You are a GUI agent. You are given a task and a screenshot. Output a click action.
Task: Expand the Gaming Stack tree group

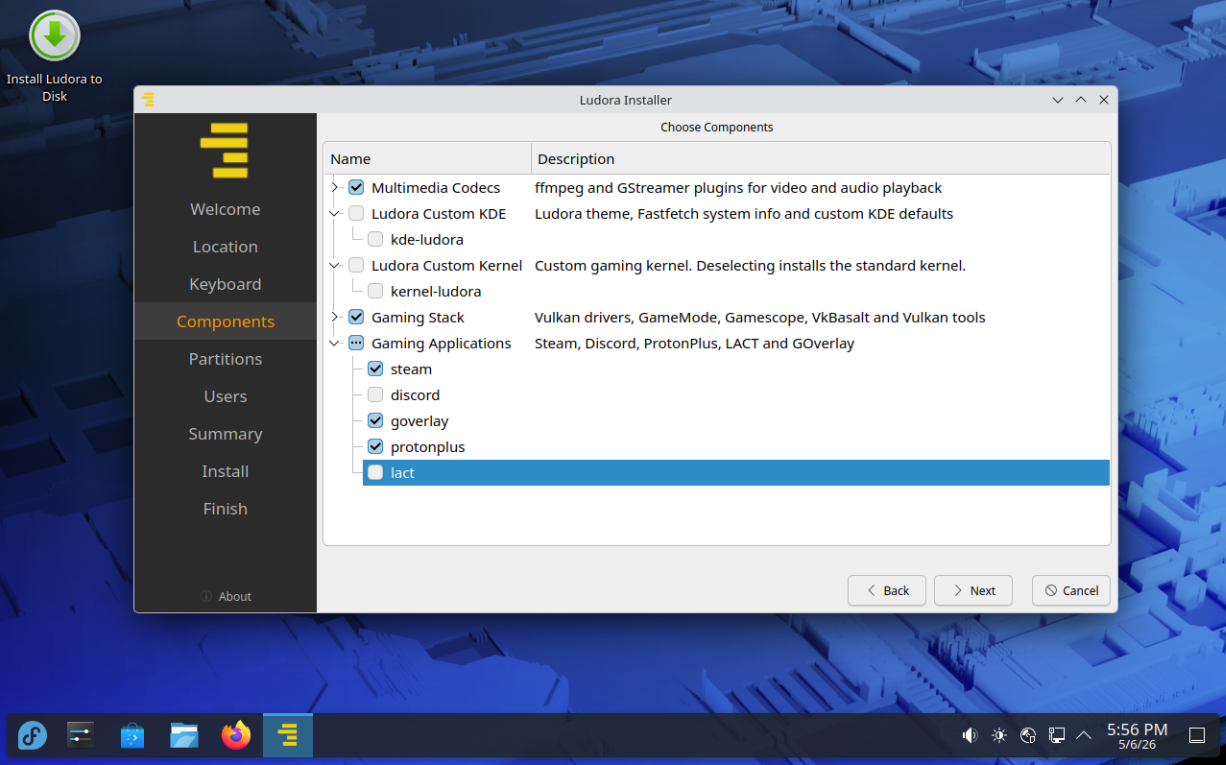[335, 317]
